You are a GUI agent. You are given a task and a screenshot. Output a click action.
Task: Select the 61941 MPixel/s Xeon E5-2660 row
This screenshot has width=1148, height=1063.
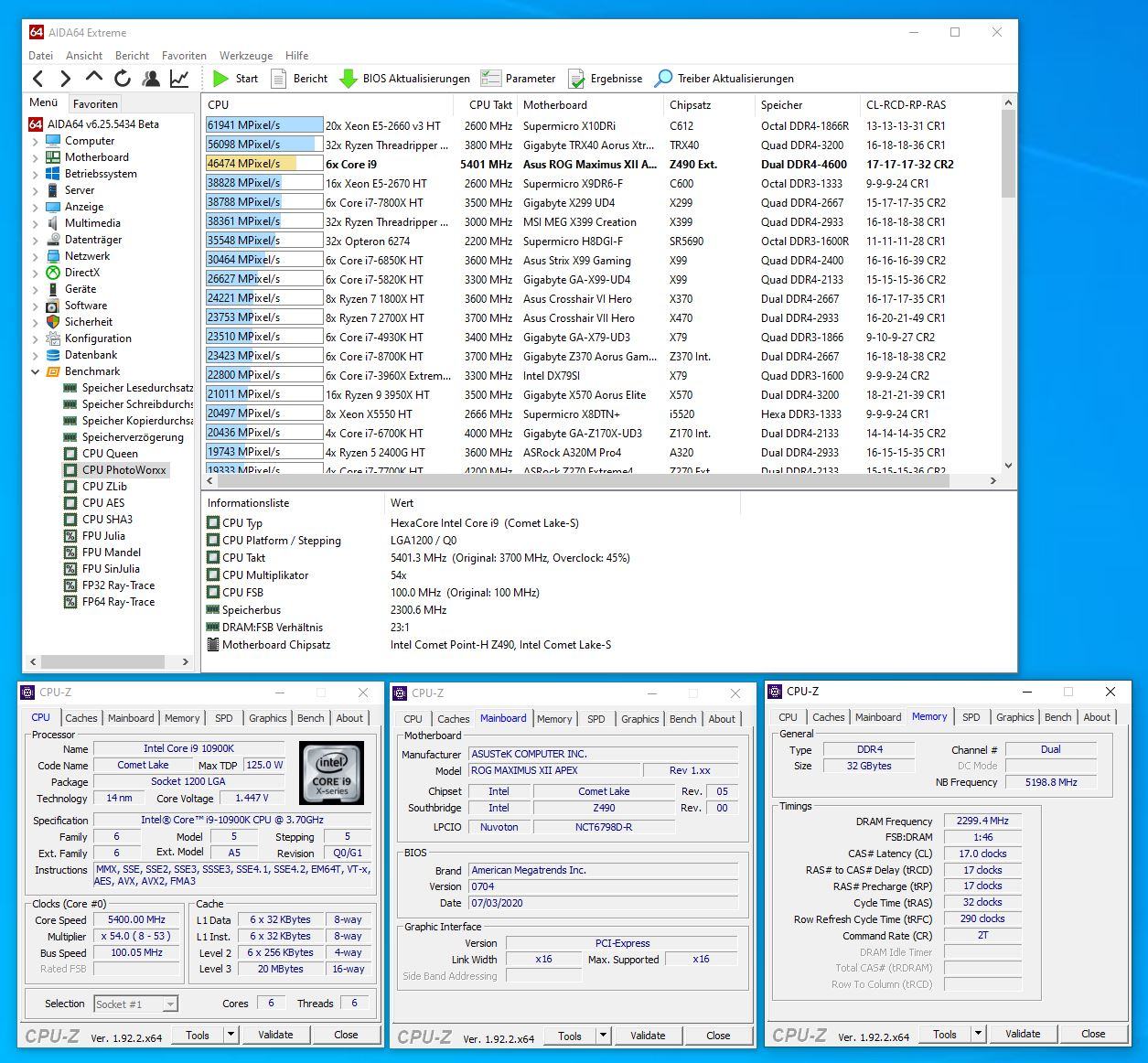pyautogui.click(x=602, y=125)
